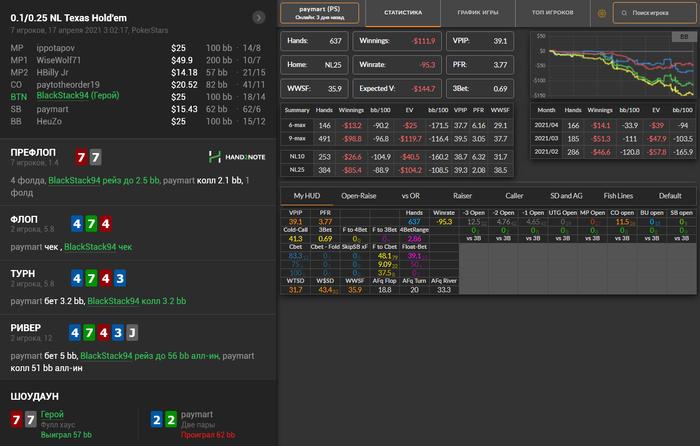Click the gray J river card
Viewport: 700px width, 446px height.
click(132, 333)
